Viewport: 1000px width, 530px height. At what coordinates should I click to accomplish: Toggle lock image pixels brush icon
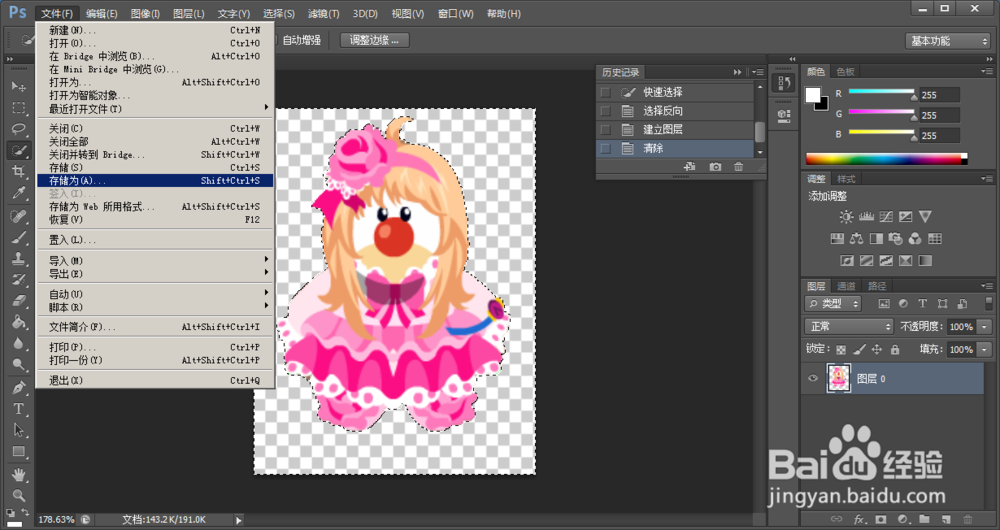pos(860,350)
